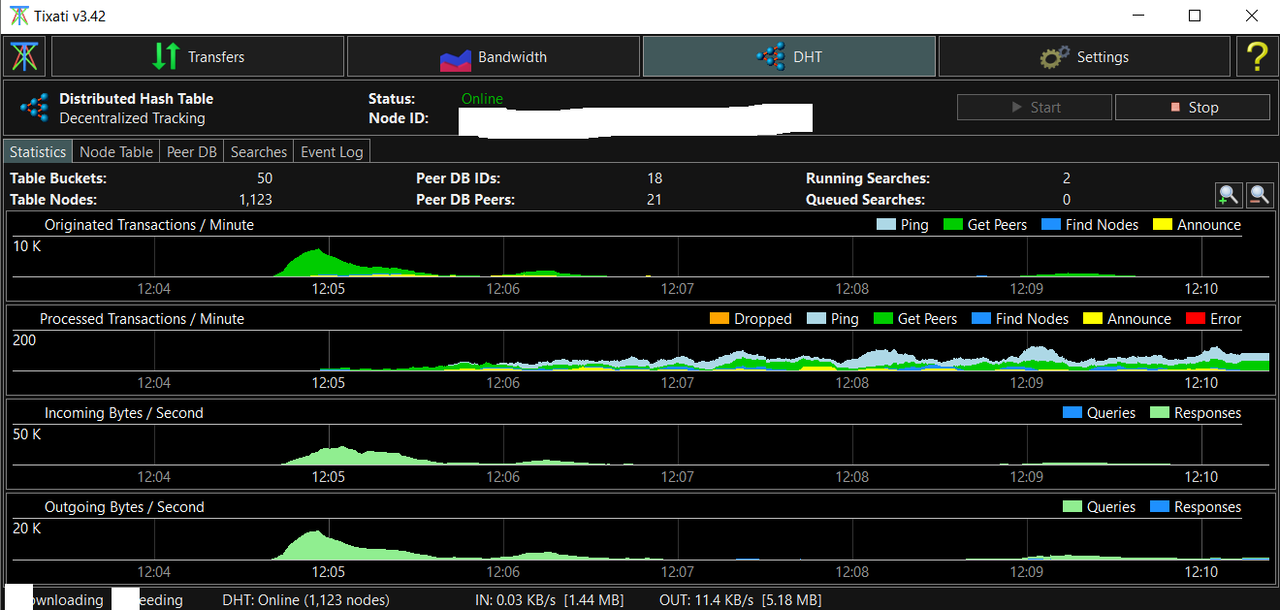The image size is (1280, 610).
Task: Open the Searches tab
Action: point(259,152)
